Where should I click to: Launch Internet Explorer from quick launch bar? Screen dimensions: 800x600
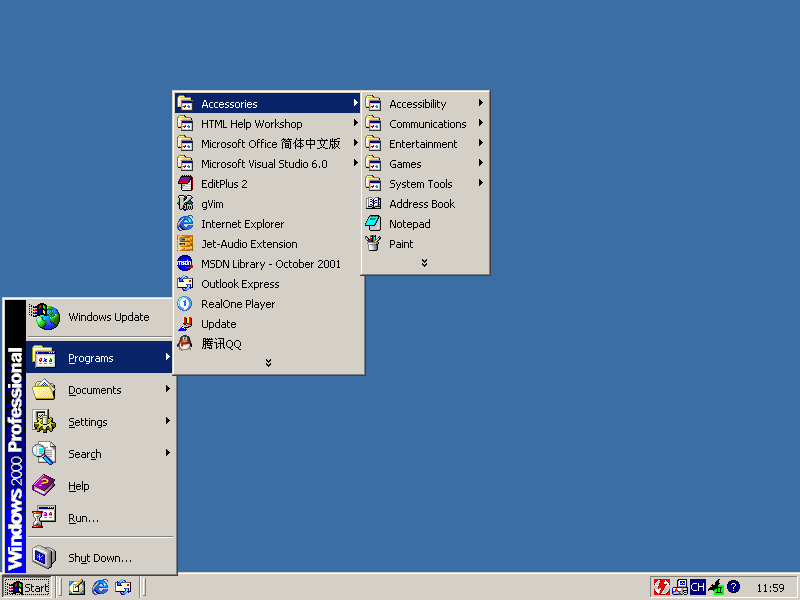(100, 588)
